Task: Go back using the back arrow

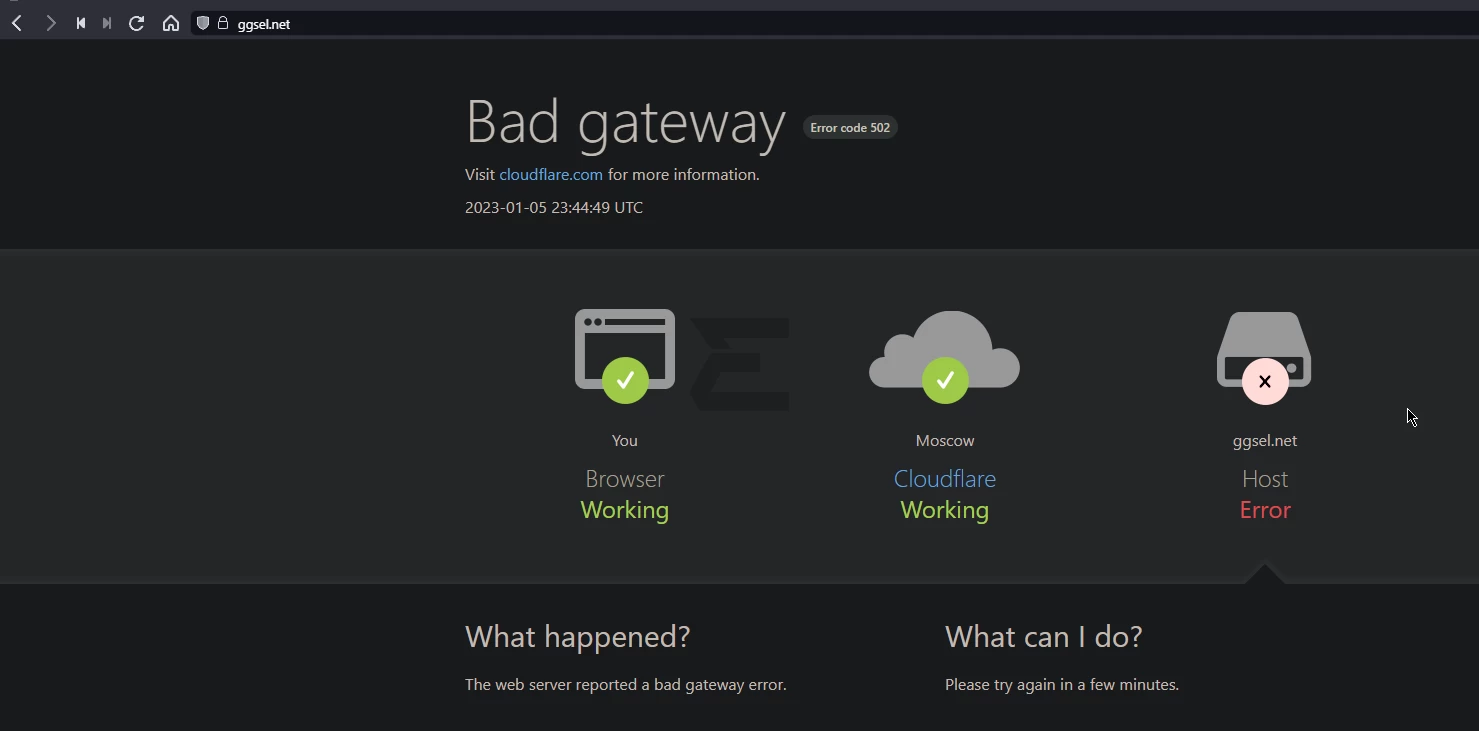Action: click(x=17, y=23)
